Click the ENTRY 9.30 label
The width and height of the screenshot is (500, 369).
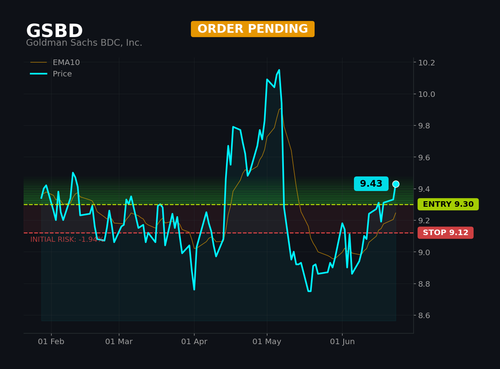click(448, 204)
